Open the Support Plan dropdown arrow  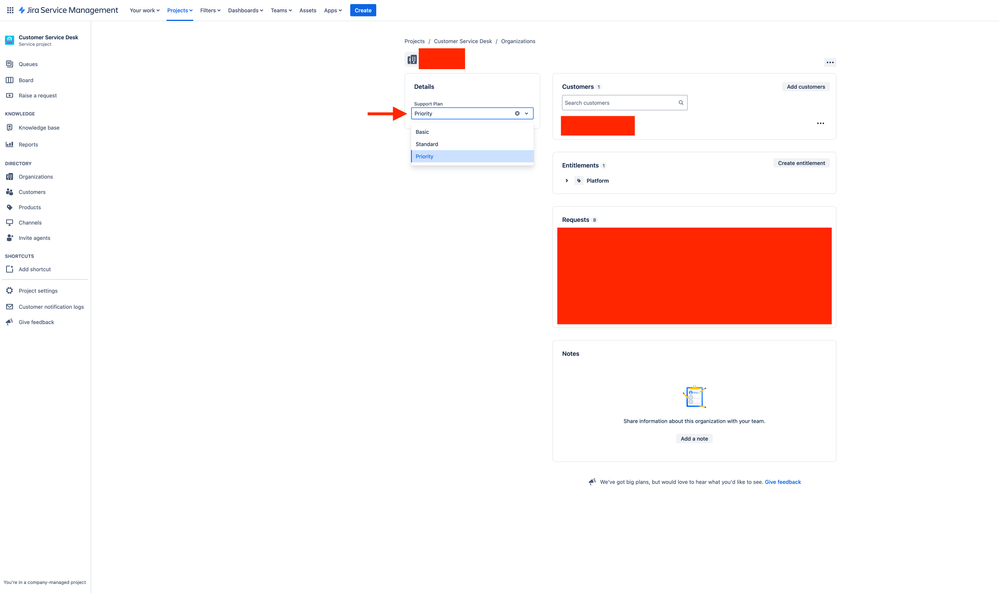coord(526,113)
